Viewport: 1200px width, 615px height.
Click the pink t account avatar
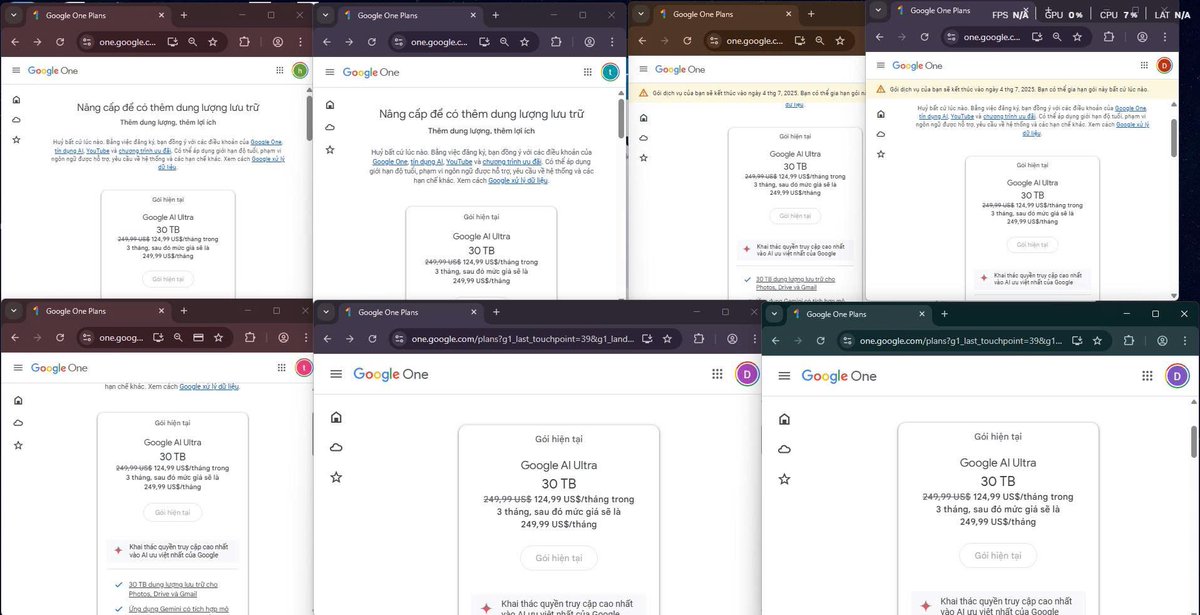304,367
